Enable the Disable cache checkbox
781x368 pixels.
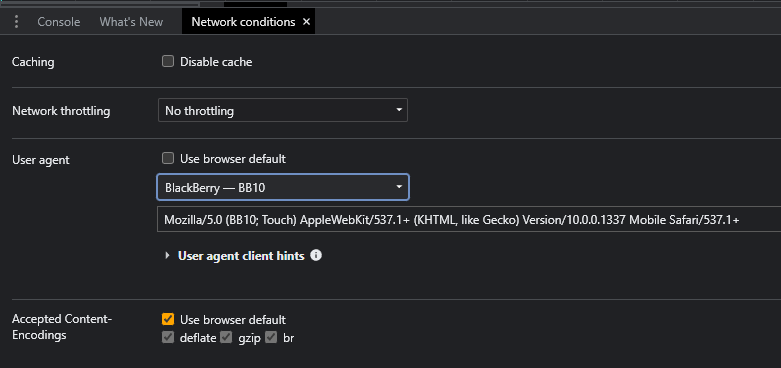pyautogui.click(x=168, y=62)
